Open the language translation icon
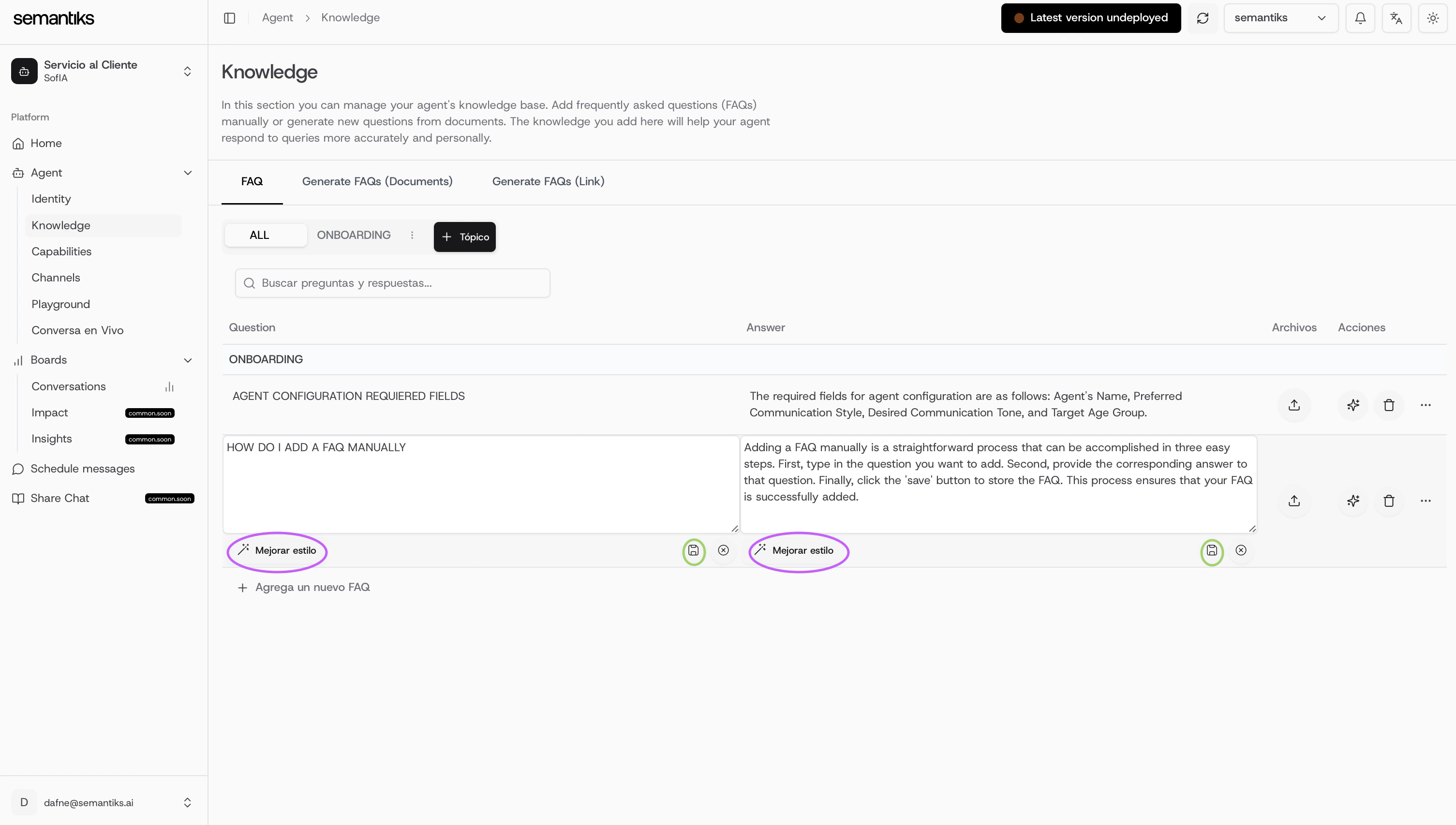 click(1397, 18)
